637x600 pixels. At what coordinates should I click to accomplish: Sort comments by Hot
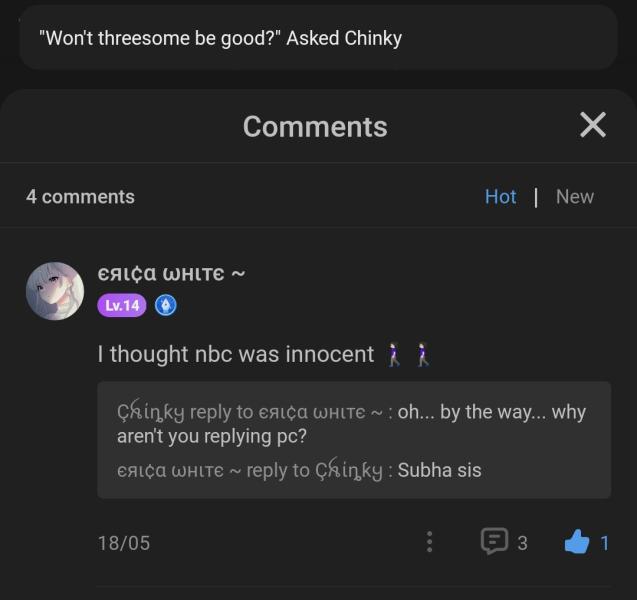[500, 197]
